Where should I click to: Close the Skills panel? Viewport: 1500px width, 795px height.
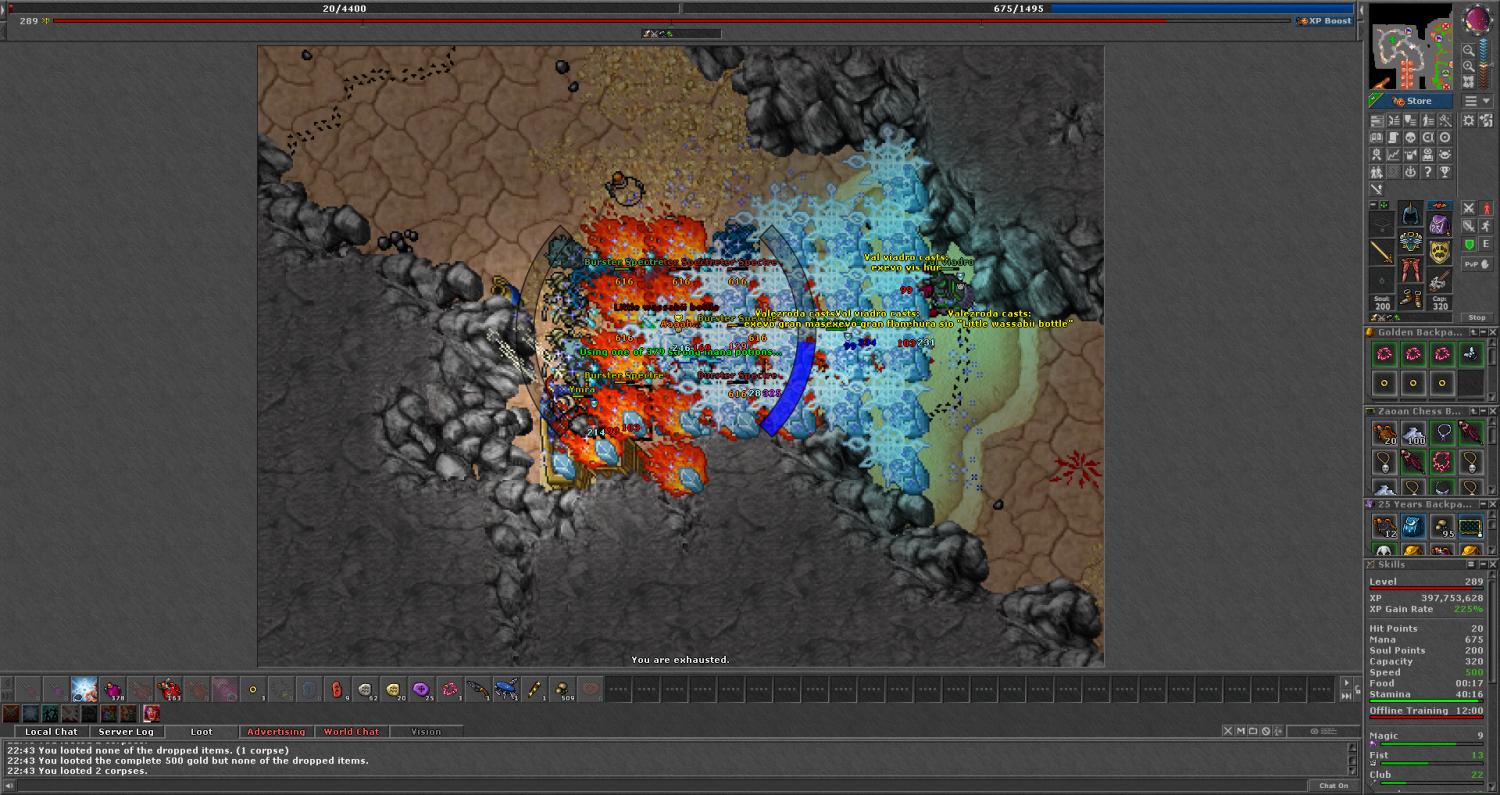coord(1493,564)
